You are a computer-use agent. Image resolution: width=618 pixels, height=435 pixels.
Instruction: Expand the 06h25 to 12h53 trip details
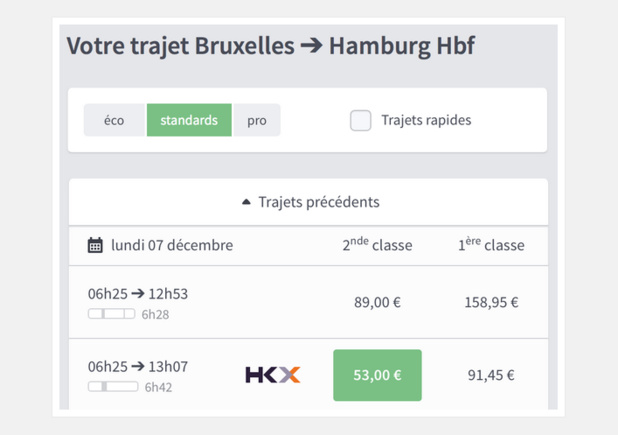point(138,294)
